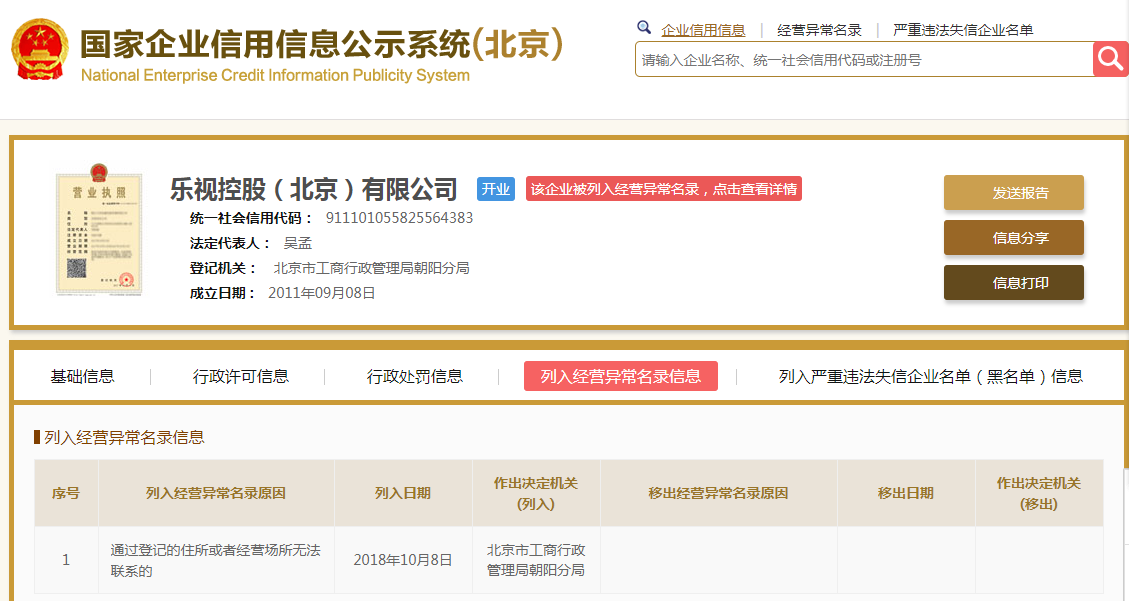Select the 严重违法失信企业名单 search category
The width and height of the screenshot is (1129, 601).
963,30
